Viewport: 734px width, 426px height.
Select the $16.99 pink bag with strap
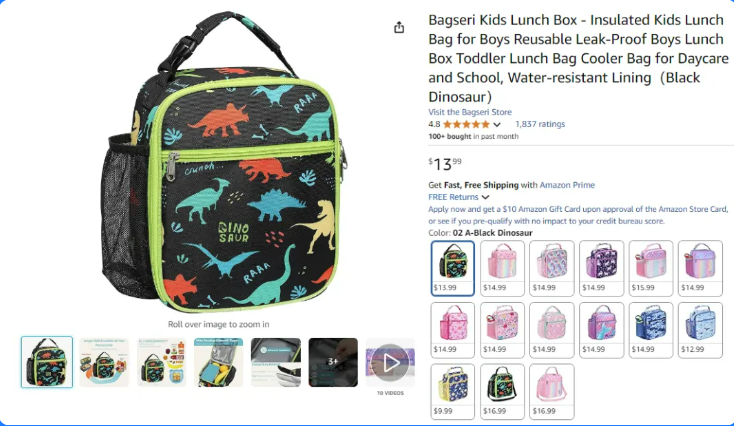click(552, 391)
